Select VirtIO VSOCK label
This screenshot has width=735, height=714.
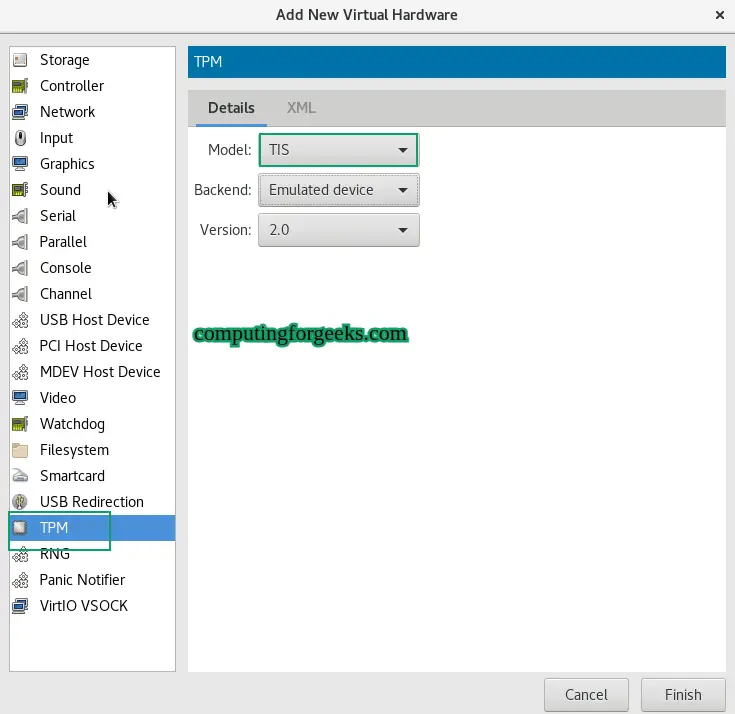point(83,606)
